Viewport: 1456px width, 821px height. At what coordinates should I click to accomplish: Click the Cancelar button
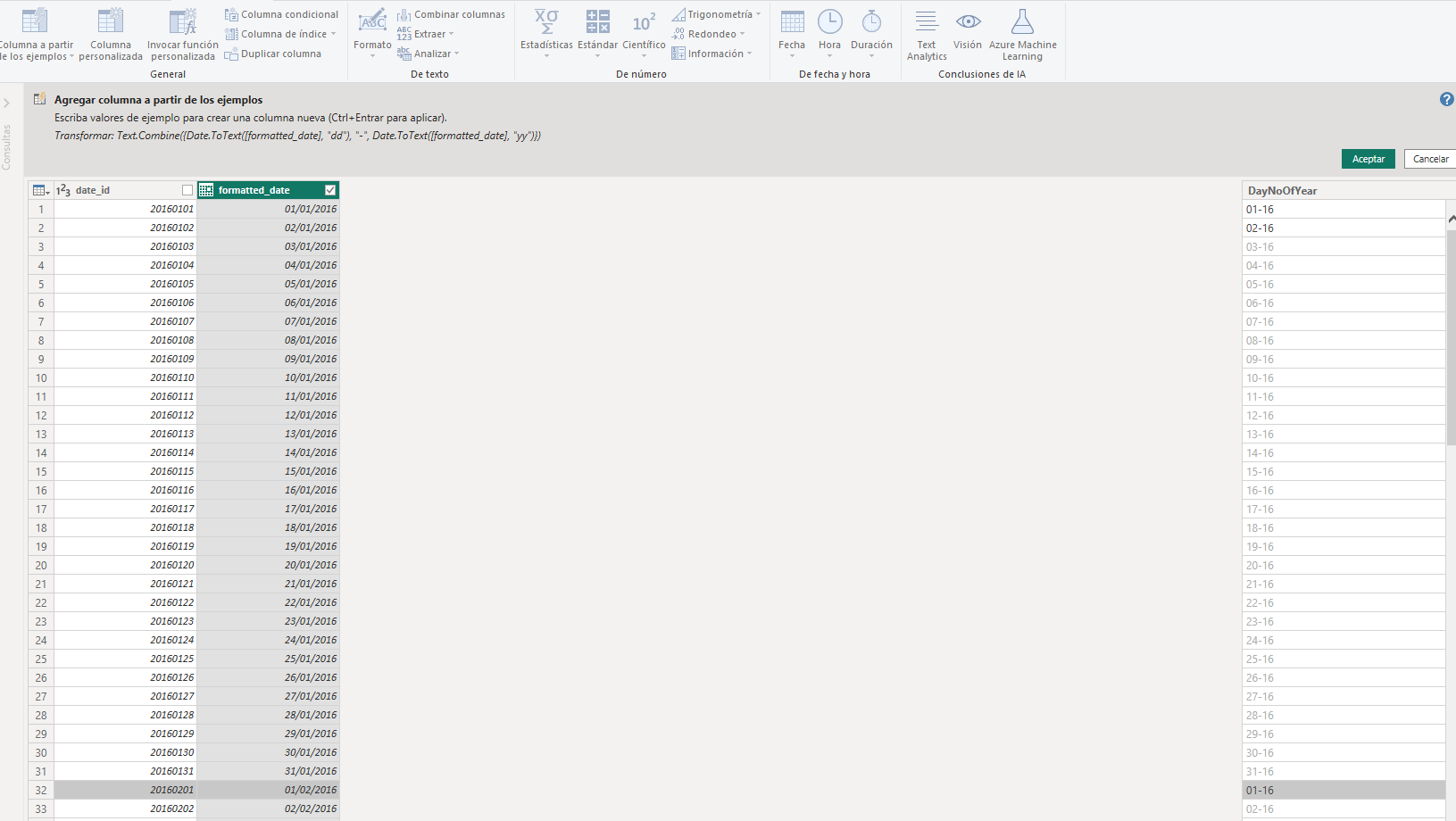click(x=1430, y=159)
